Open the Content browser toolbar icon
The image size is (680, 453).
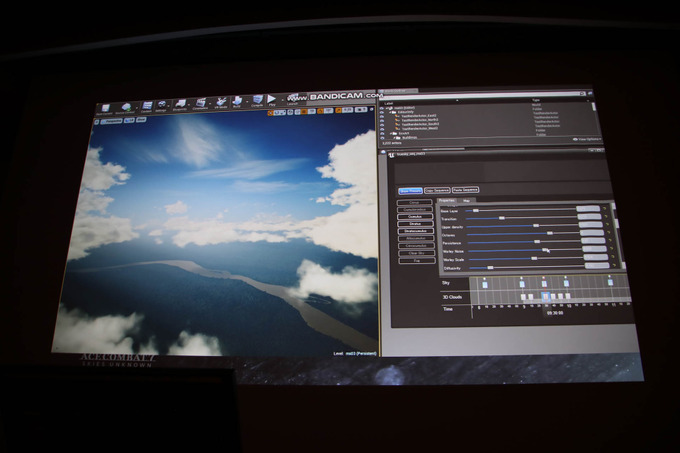(x=147, y=105)
